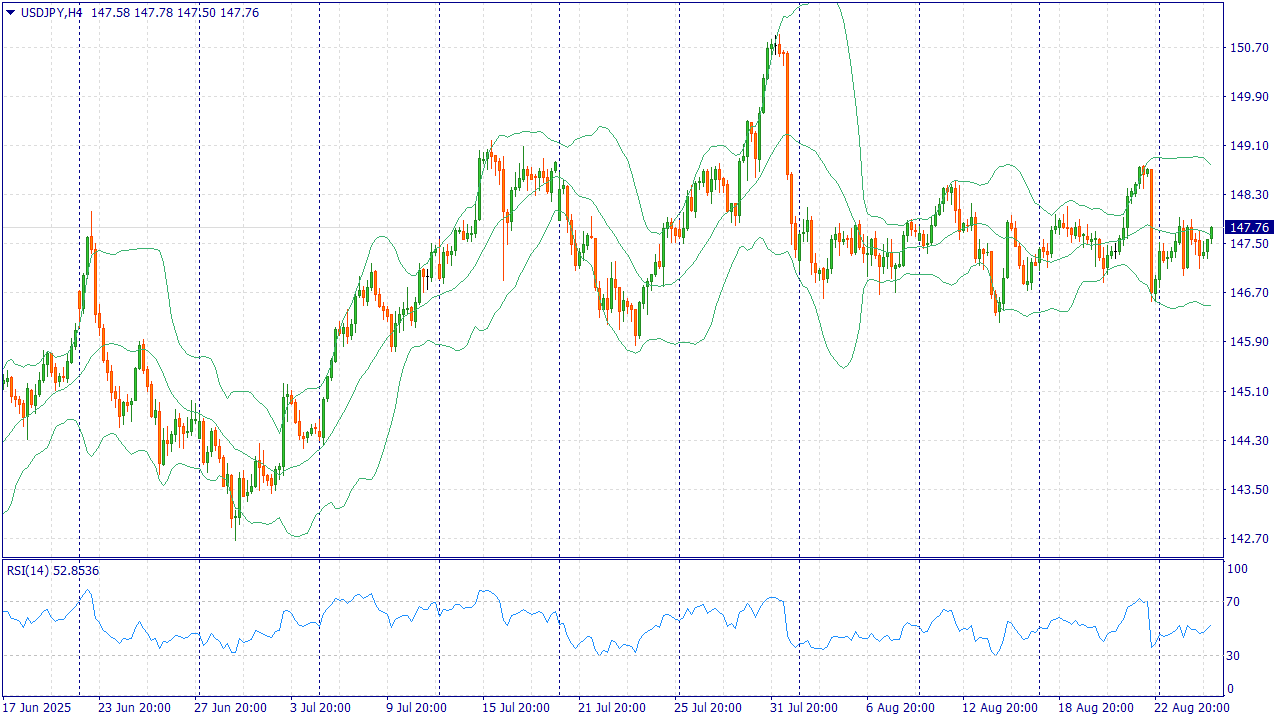The height and width of the screenshot is (720, 1280).
Task: Click the dropdown triangle beside USDJPY,H4
Action: (x=11, y=12)
